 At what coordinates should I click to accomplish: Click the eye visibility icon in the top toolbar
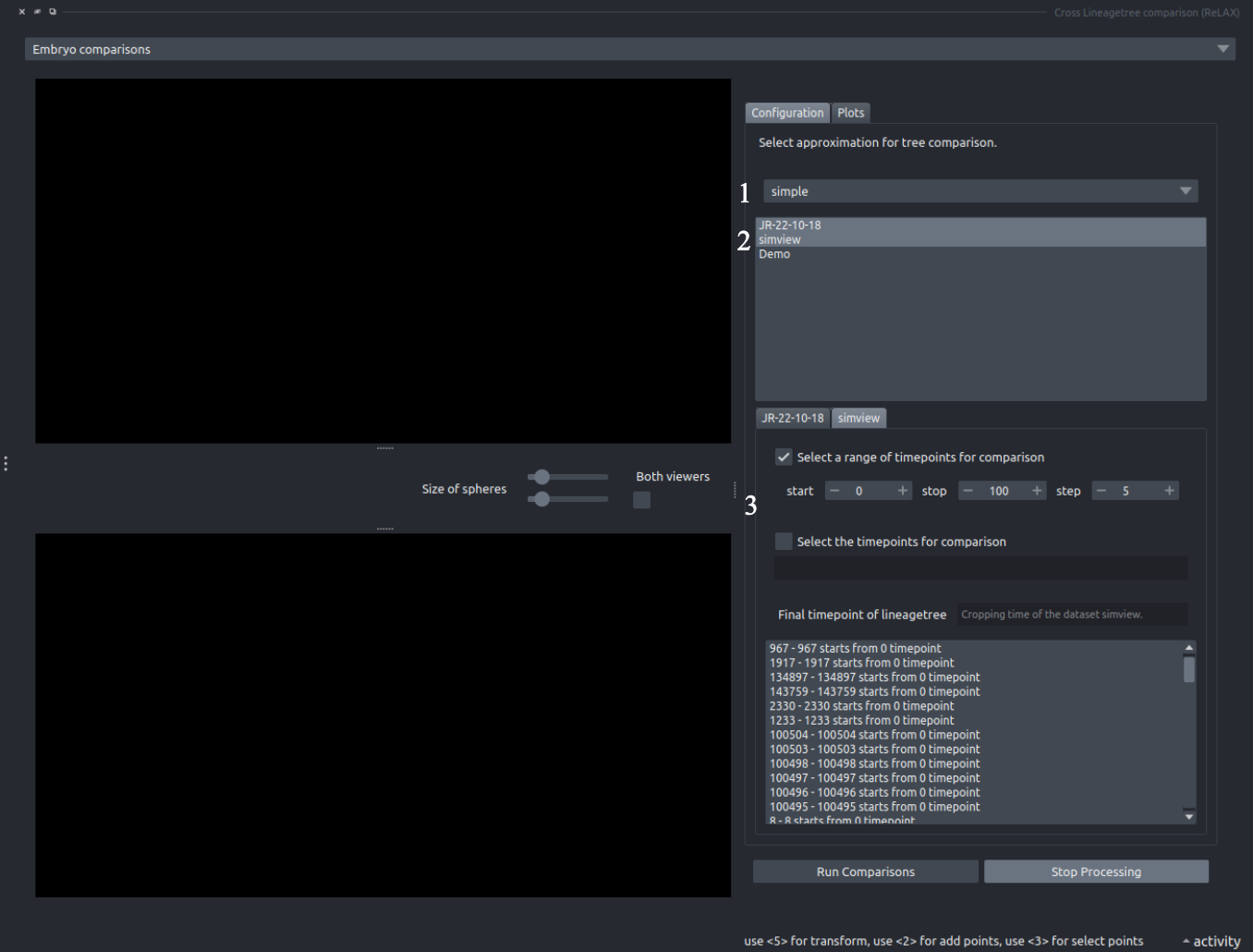click(x=37, y=12)
